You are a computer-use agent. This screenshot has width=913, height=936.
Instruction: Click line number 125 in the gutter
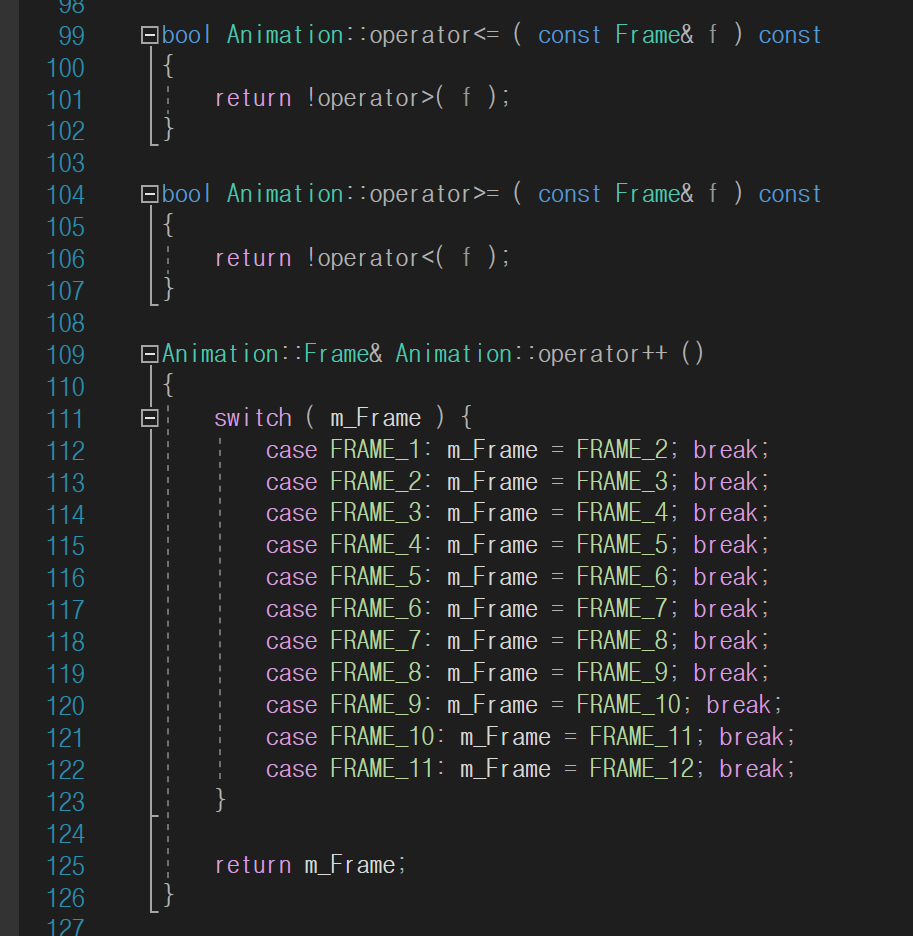coord(65,866)
